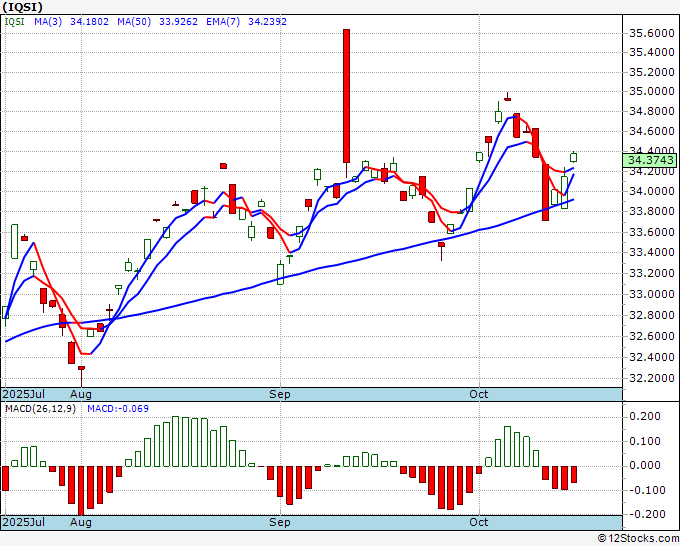The height and width of the screenshot is (546, 680).
Task: Click the MA(50) legend label
Action: point(134,21)
